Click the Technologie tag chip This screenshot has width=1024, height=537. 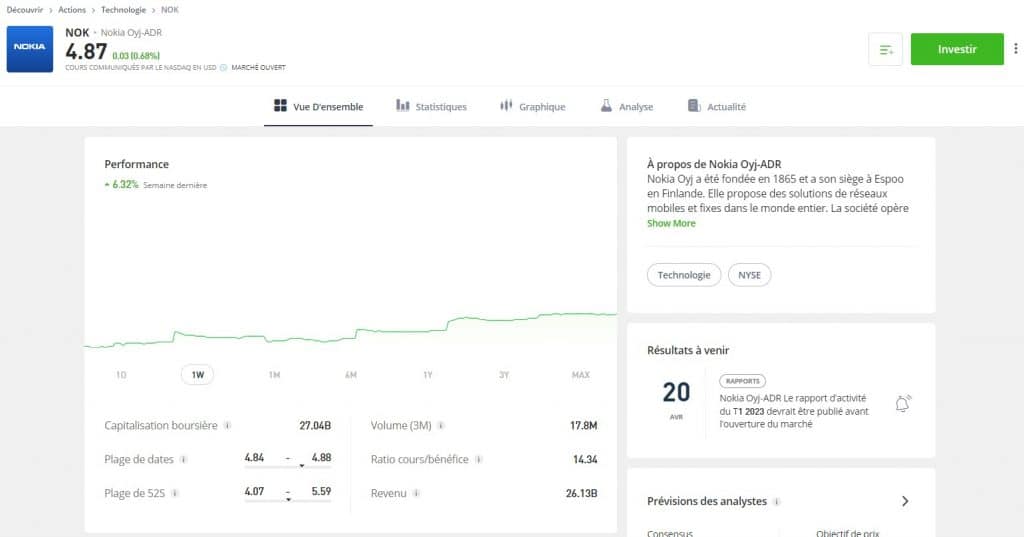[x=684, y=275]
